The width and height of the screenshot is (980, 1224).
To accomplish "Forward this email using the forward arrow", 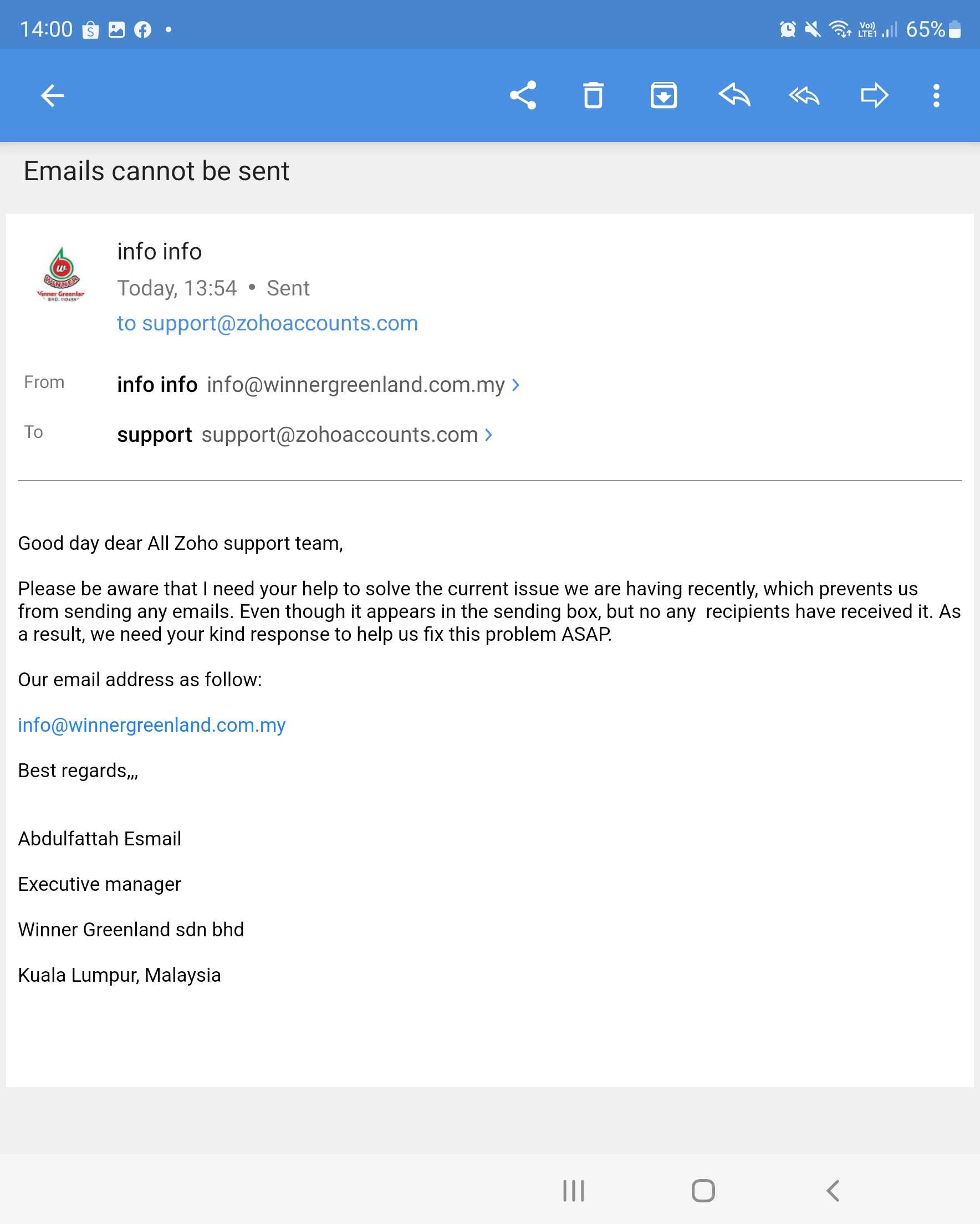I will click(x=874, y=95).
